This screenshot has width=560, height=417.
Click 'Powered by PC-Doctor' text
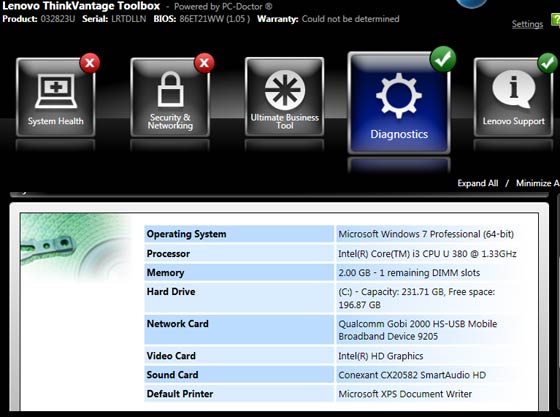click(223, 6)
